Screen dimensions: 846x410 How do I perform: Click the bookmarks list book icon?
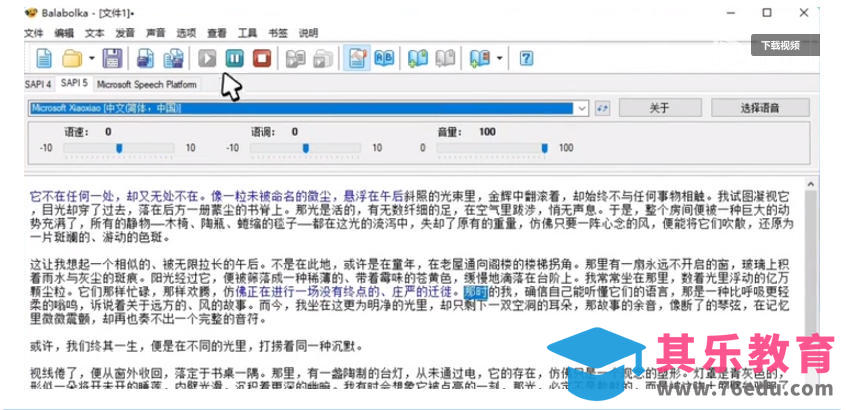point(479,58)
